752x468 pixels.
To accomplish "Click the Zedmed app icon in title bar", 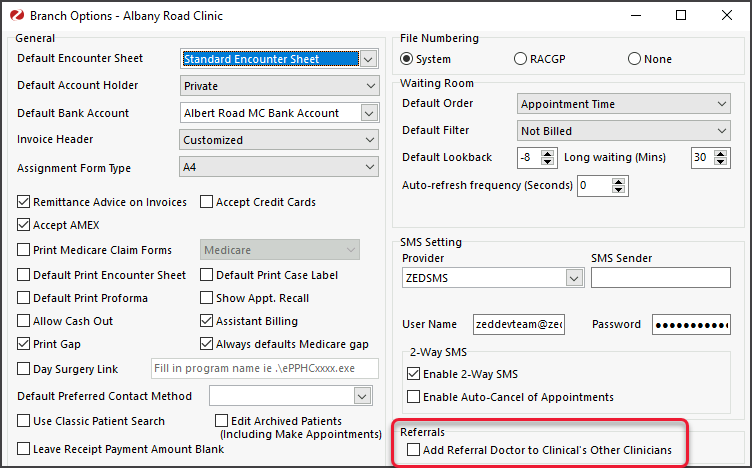I will [x=17, y=15].
